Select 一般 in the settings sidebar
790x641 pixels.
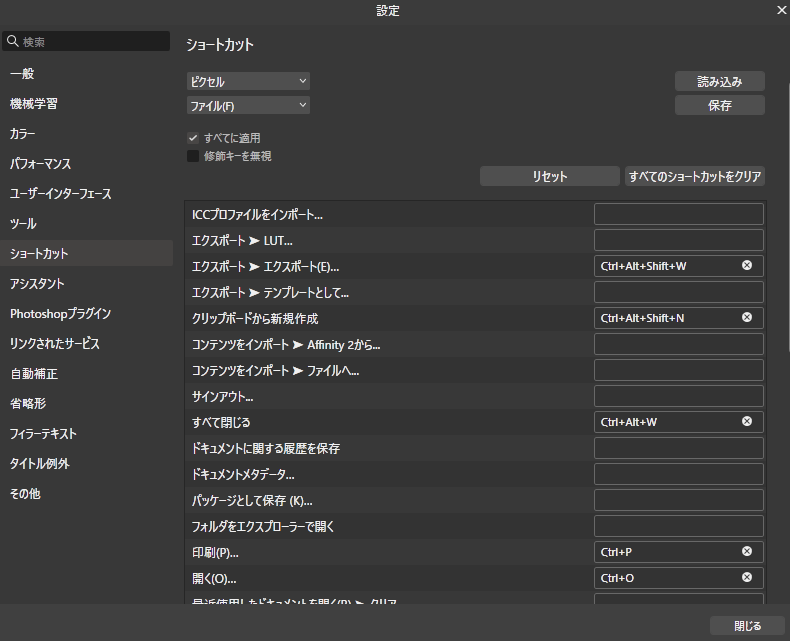point(23,74)
